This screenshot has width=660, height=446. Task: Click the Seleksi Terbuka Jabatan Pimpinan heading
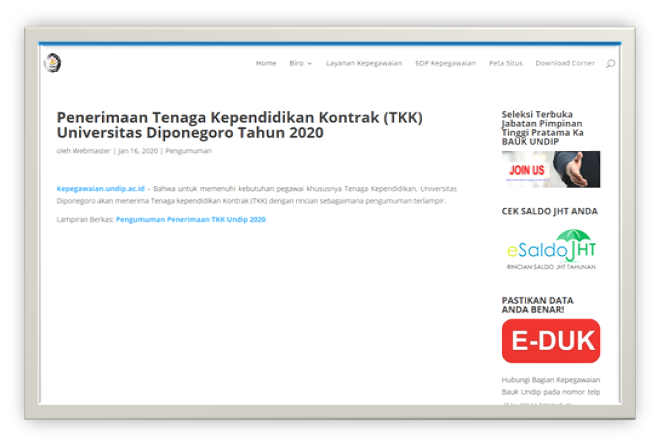pos(543,128)
